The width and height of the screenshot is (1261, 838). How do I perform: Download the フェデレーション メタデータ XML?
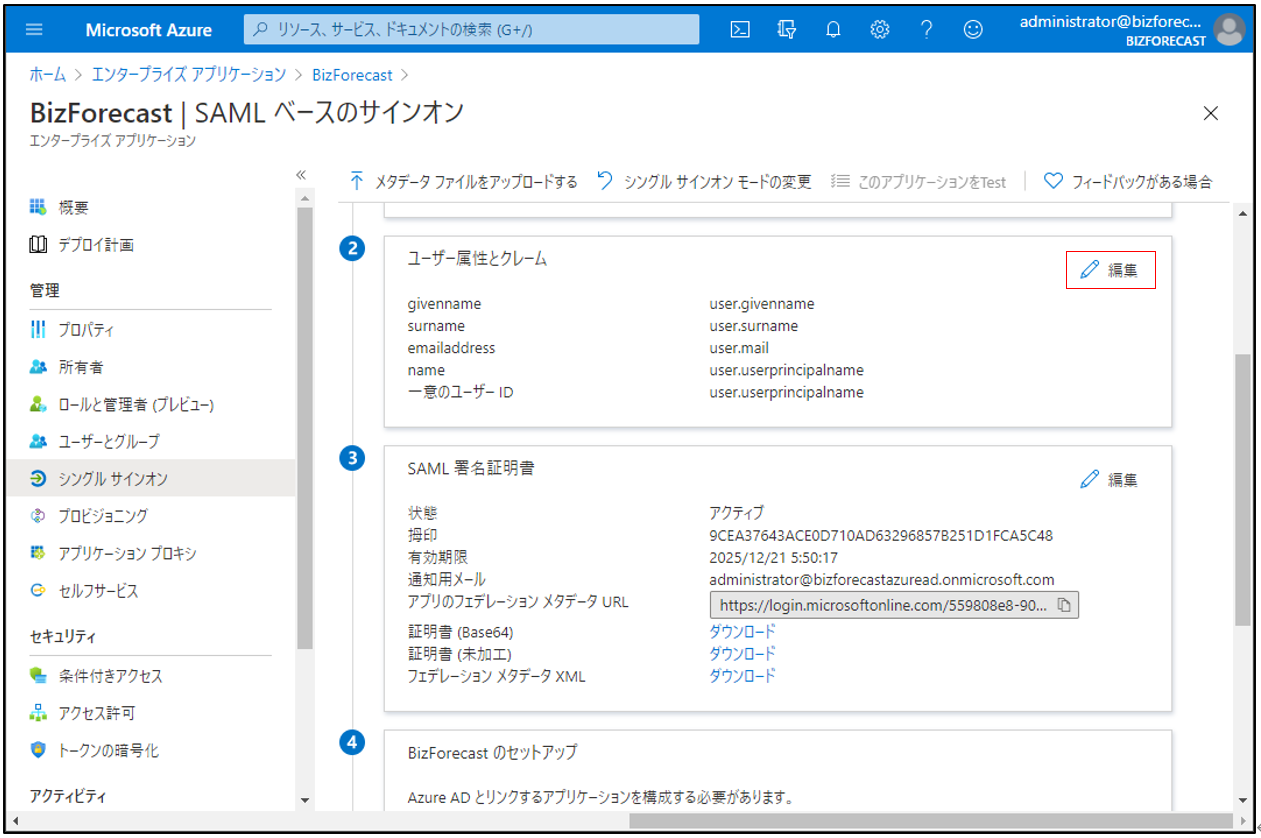742,676
